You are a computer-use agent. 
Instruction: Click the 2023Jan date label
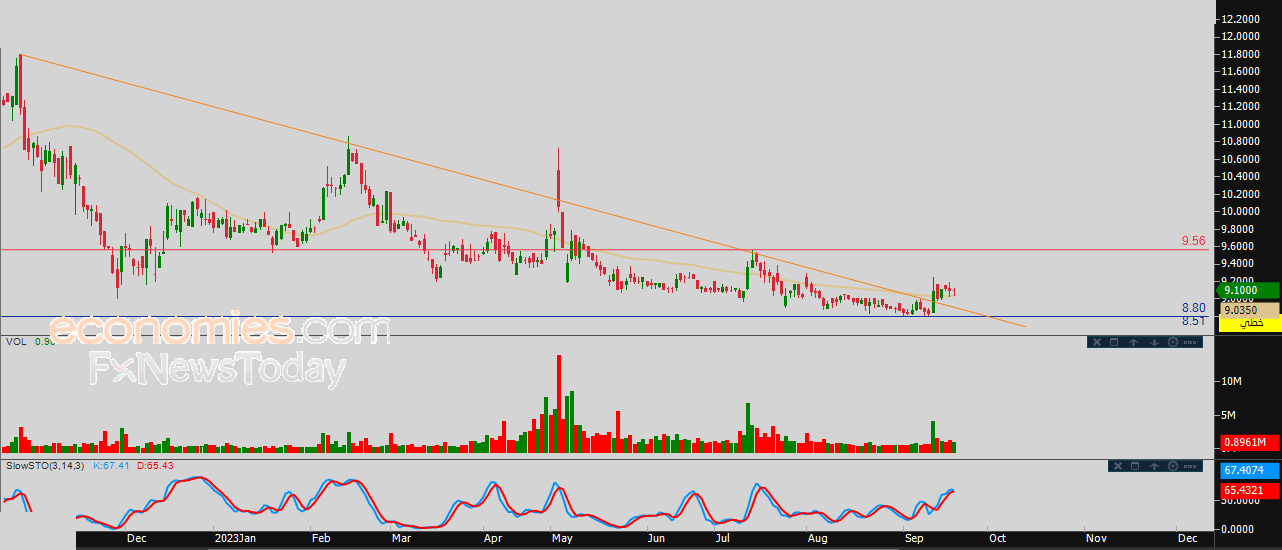[x=236, y=538]
